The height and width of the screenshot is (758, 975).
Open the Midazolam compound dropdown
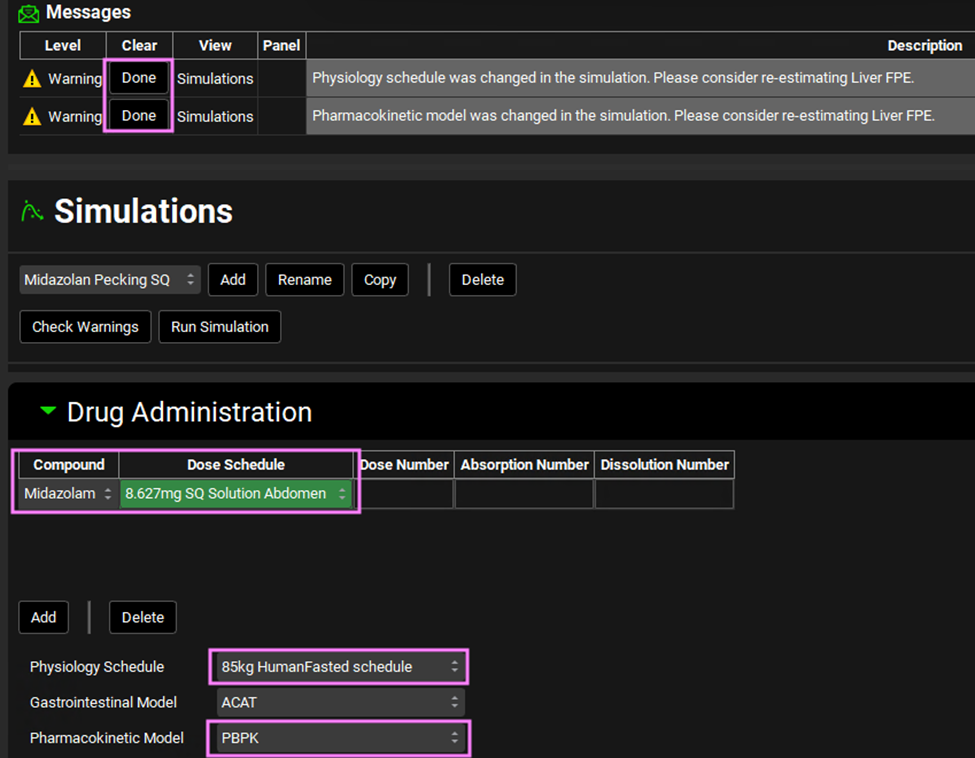[68, 494]
